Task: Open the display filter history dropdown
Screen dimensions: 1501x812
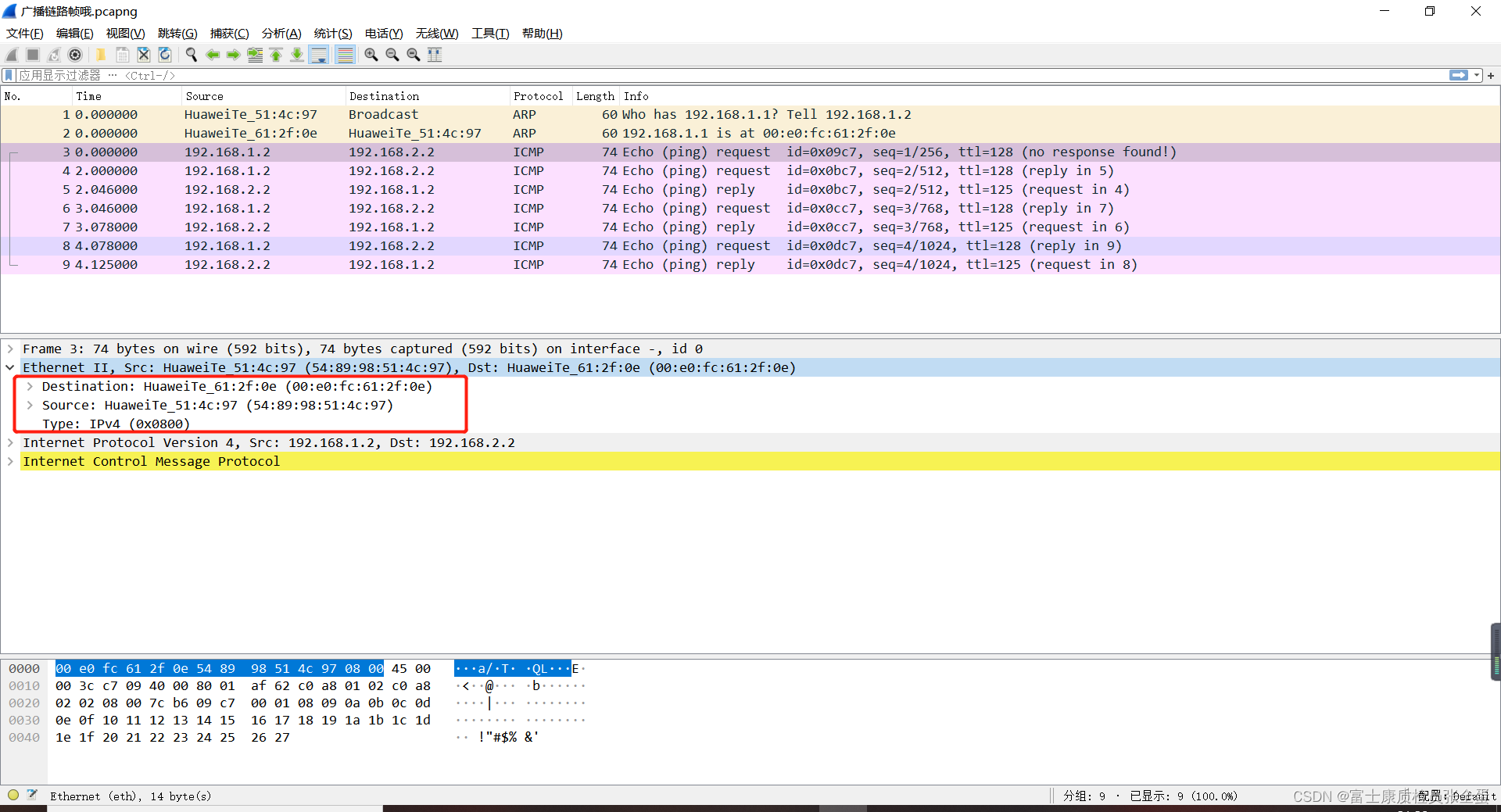Action: [1477, 75]
